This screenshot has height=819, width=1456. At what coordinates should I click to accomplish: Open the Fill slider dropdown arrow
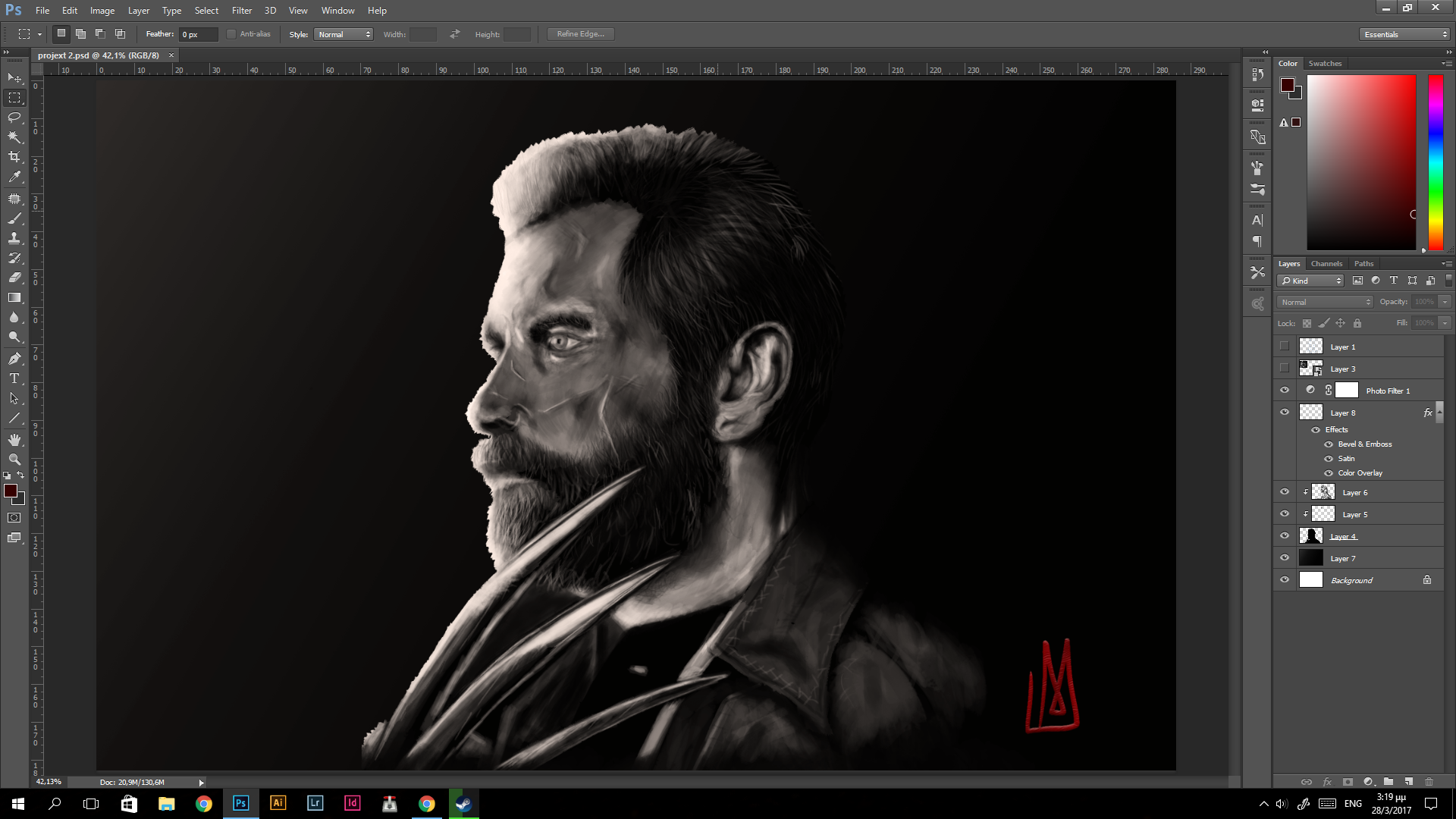[x=1445, y=323]
